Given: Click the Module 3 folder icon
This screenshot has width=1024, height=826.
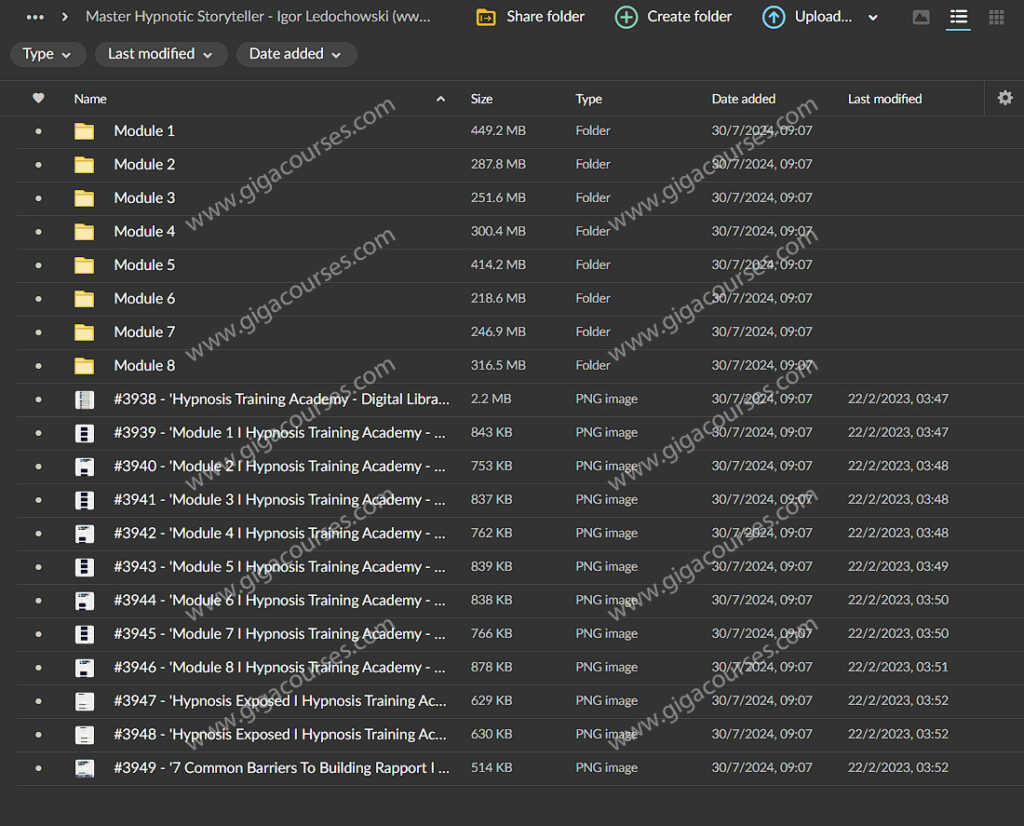Looking at the screenshot, I should click(84, 198).
